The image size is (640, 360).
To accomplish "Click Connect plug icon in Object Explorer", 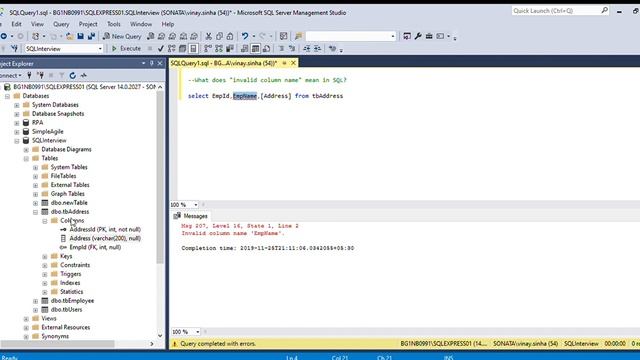I will (x=29, y=76).
